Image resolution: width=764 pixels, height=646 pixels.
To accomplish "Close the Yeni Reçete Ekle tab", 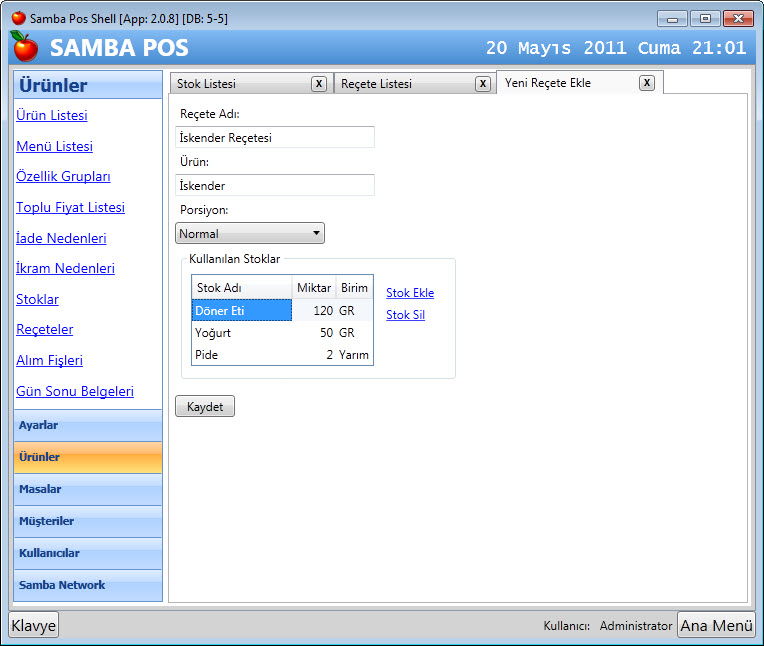I will pos(647,83).
